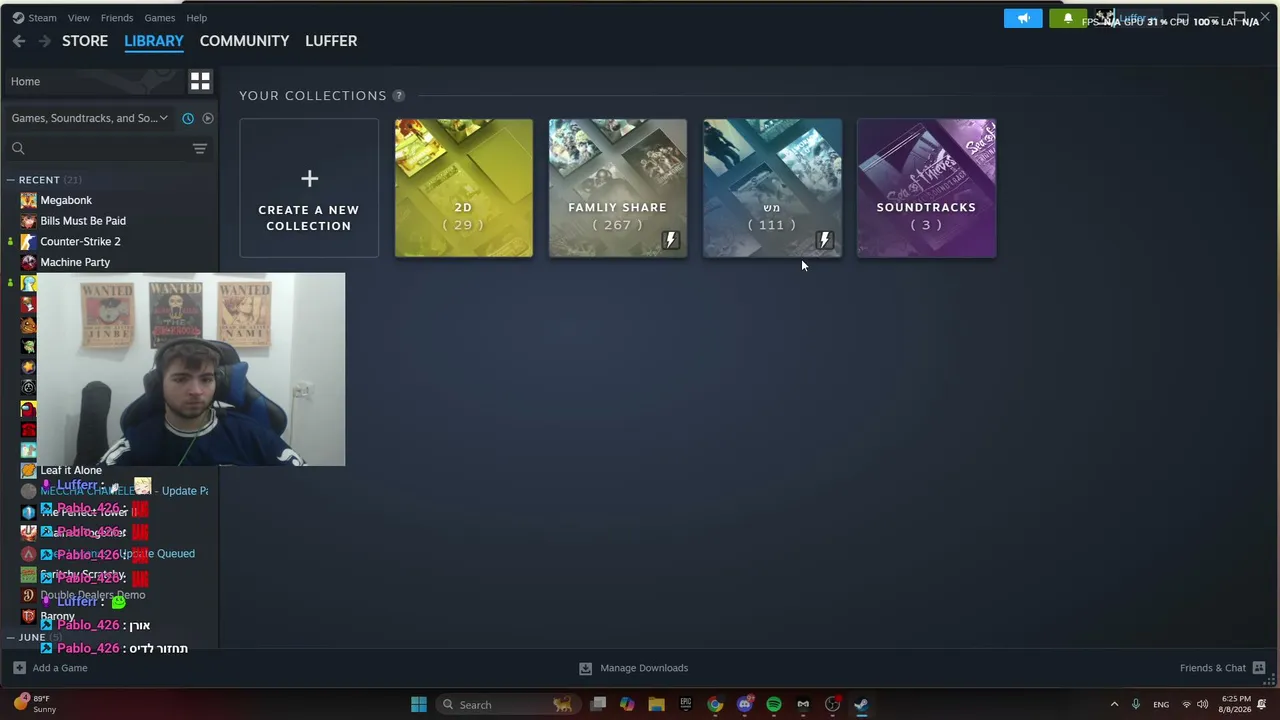Open the volume tray icon

click(1202, 705)
